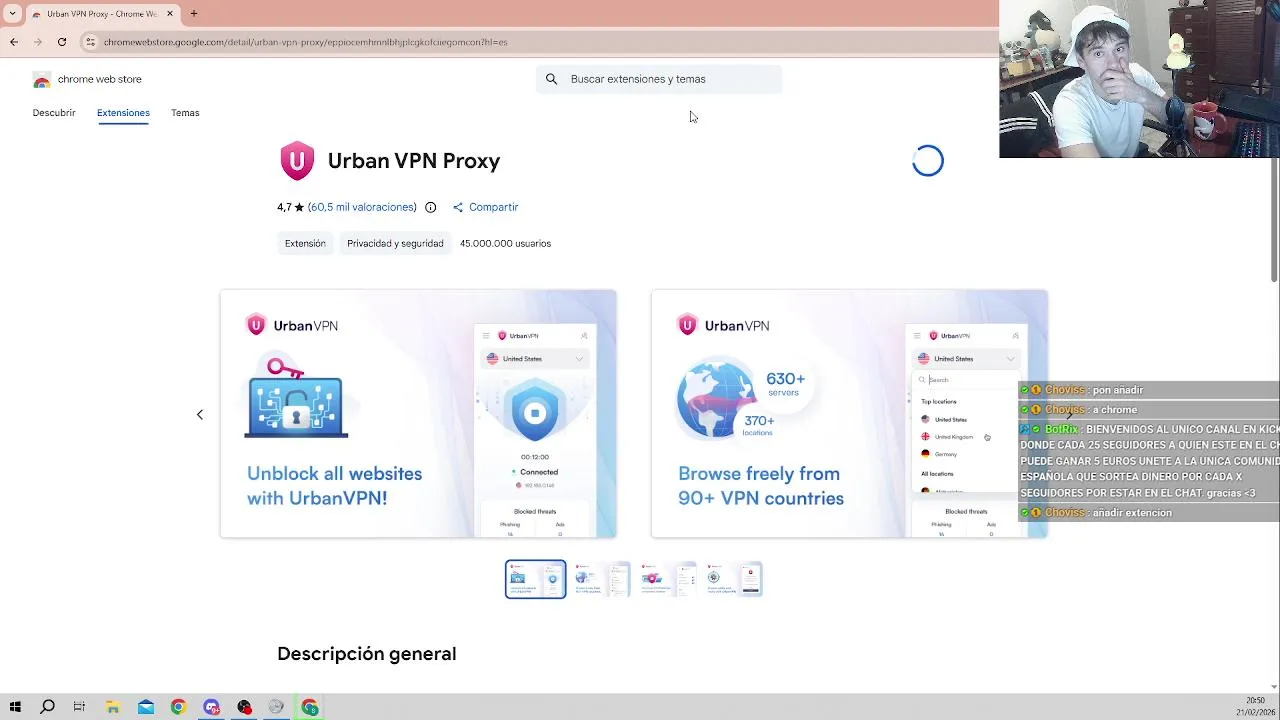This screenshot has width=1280, height=720.
Task: Open the gray round app taskbar icon
Action: [x=277, y=707]
